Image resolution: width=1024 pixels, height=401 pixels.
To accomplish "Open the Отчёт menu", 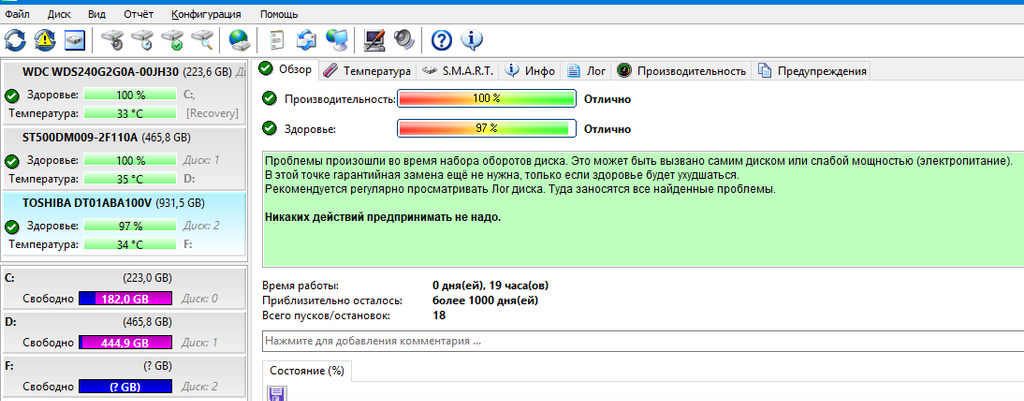I will 138,14.
